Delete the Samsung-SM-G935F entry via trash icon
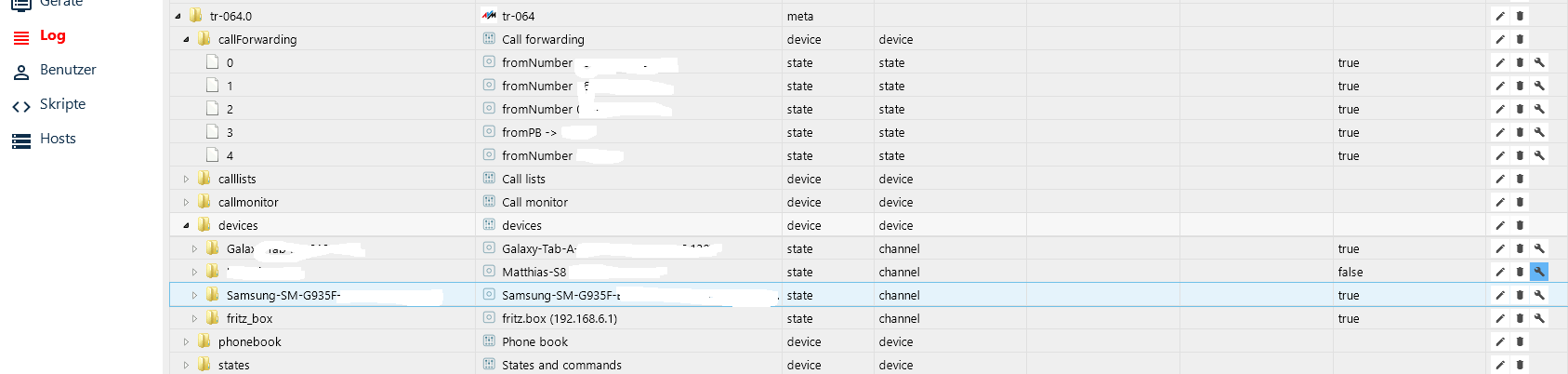The width and height of the screenshot is (1568, 374). (1520, 295)
